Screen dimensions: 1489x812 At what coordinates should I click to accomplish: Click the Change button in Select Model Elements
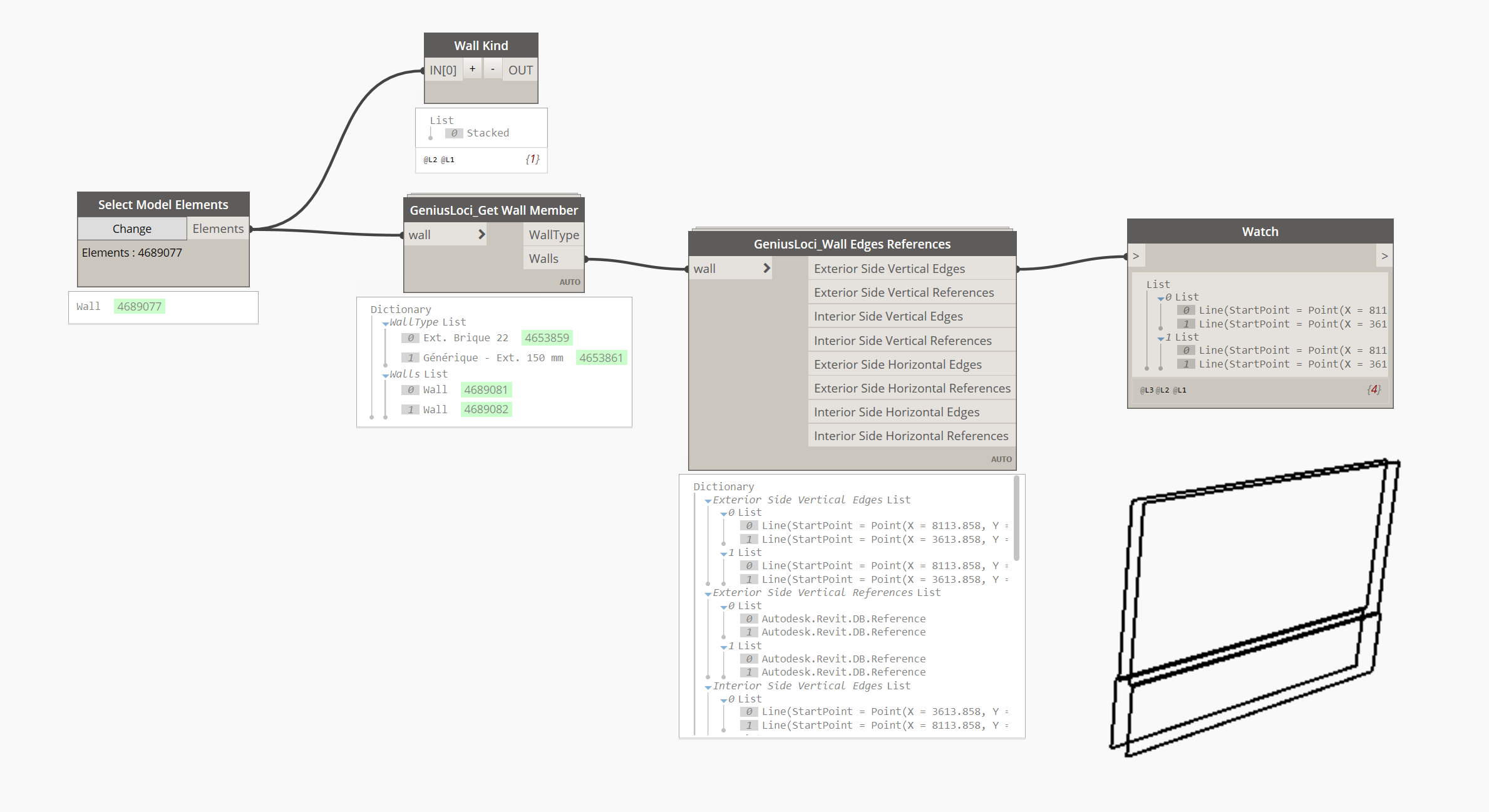[132, 229]
